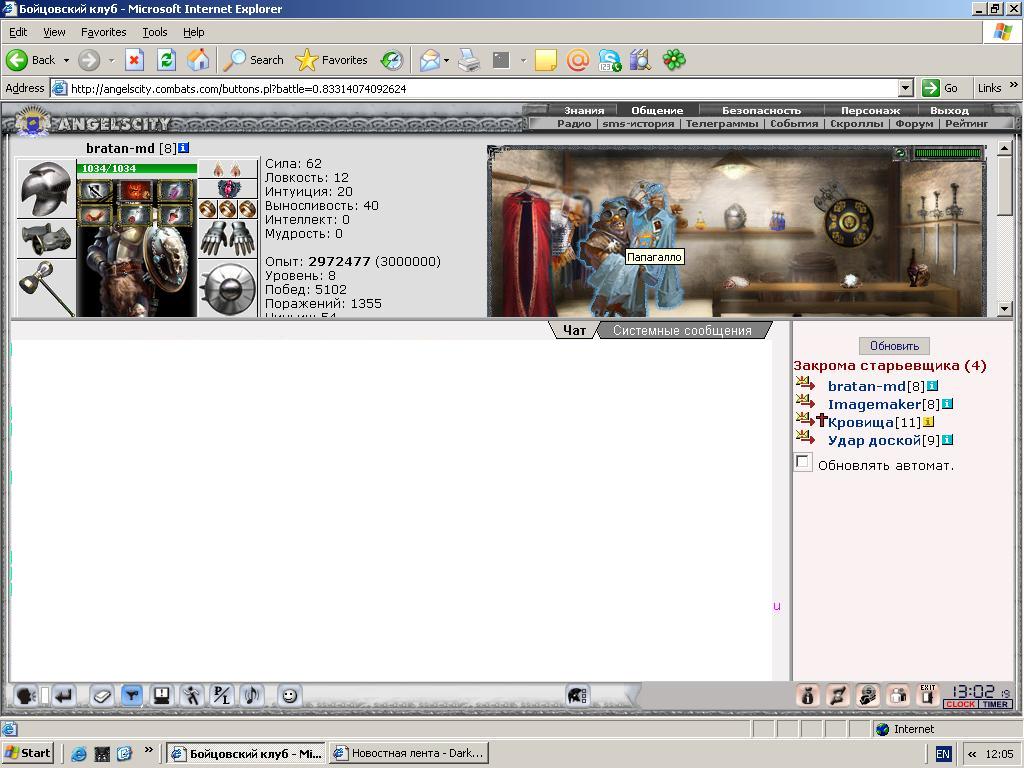Click the eraser clear-chat icon
1024x768 pixels.
(x=101, y=696)
